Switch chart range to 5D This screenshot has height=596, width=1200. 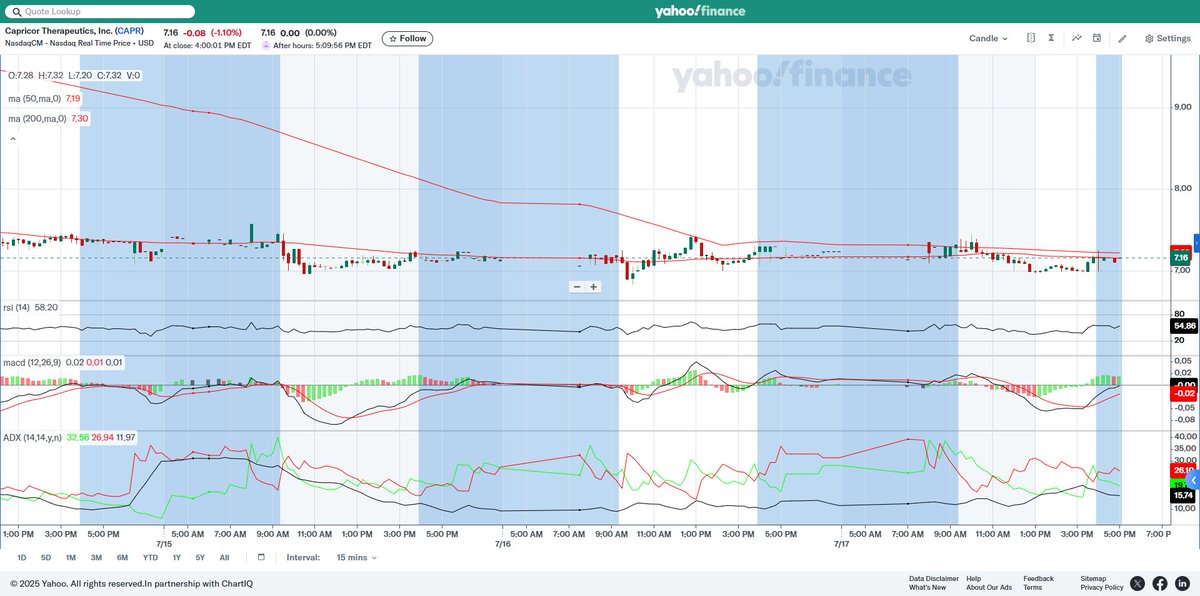[x=46, y=557]
